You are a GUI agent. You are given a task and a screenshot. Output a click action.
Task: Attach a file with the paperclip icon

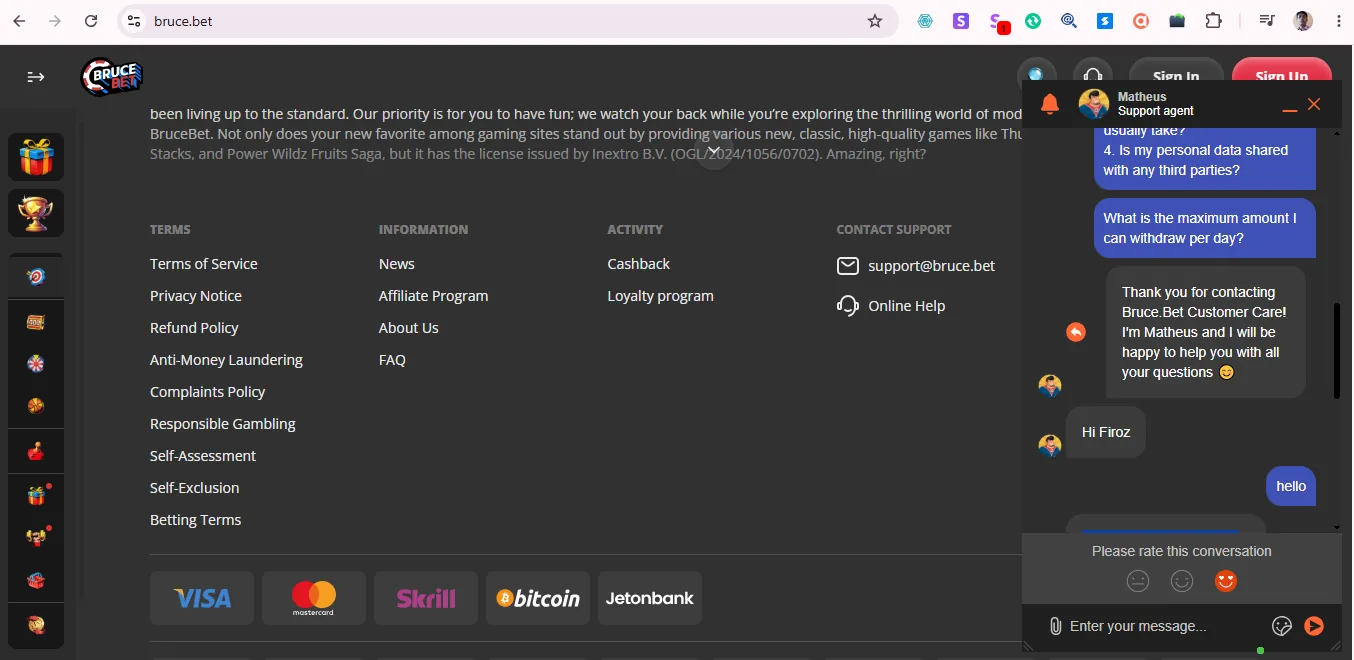tap(1055, 626)
